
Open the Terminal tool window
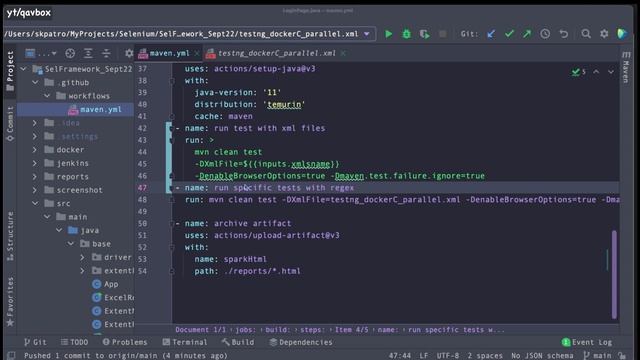click(185, 342)
